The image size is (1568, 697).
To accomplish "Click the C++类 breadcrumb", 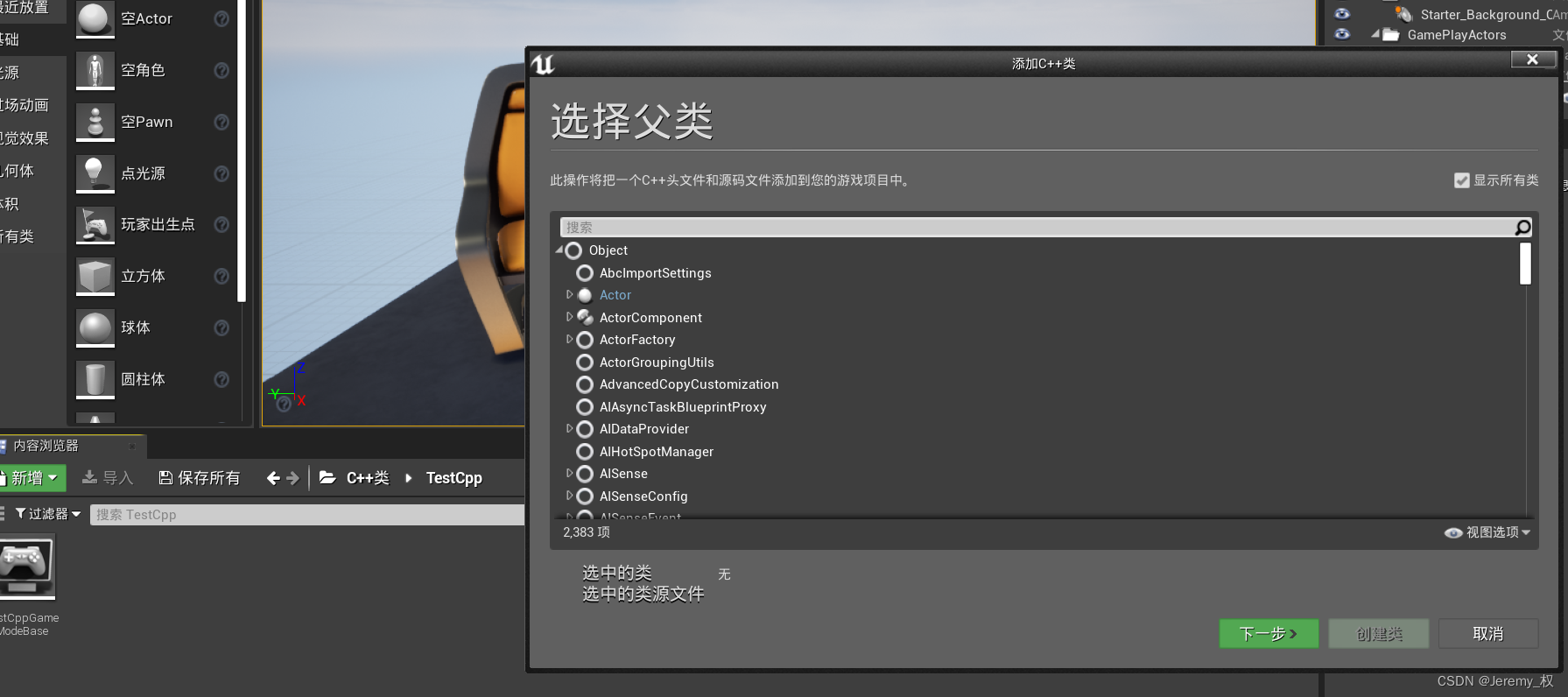I will [368, 478].
